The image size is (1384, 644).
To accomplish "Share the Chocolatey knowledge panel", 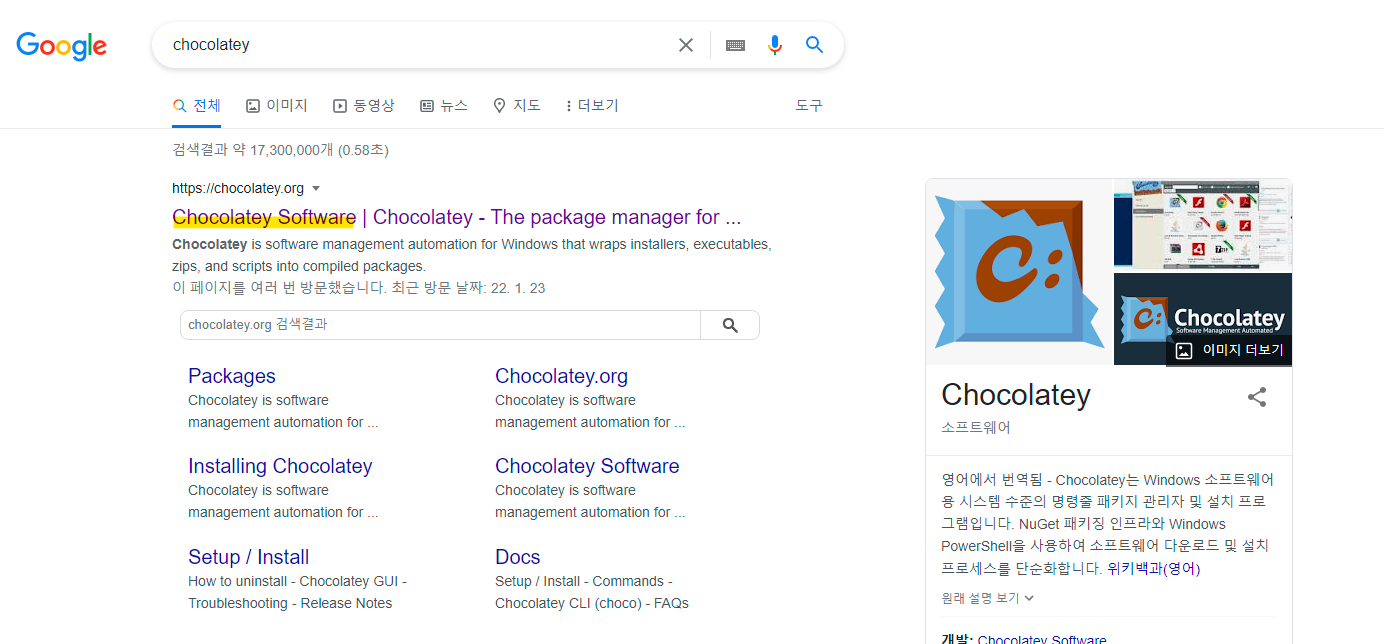I will point(1257,397).
